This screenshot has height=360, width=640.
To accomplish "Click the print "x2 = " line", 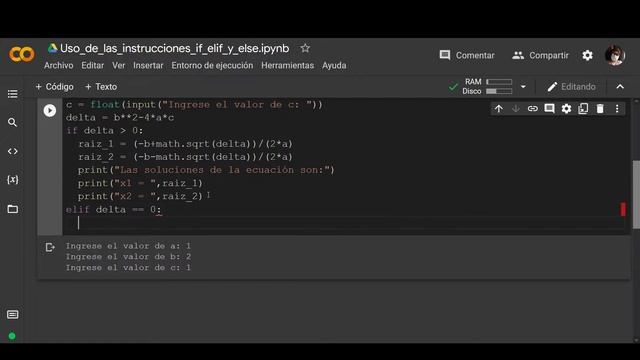I will coord(140,196).
